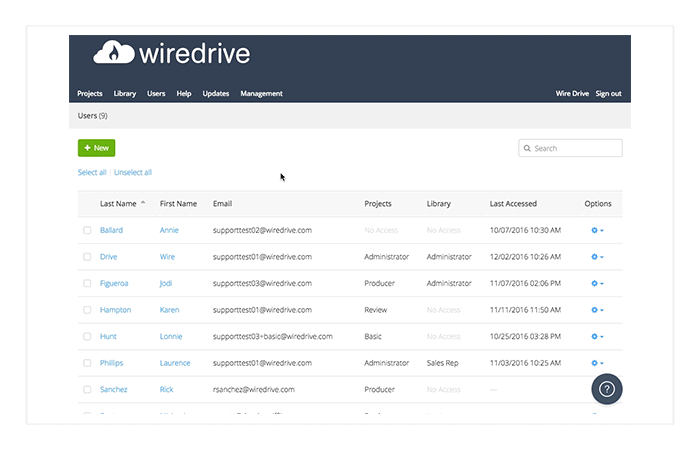700x450 pixels.
Task: Click email supporttest02@wiredrive.com
Action: click(262, 230)
